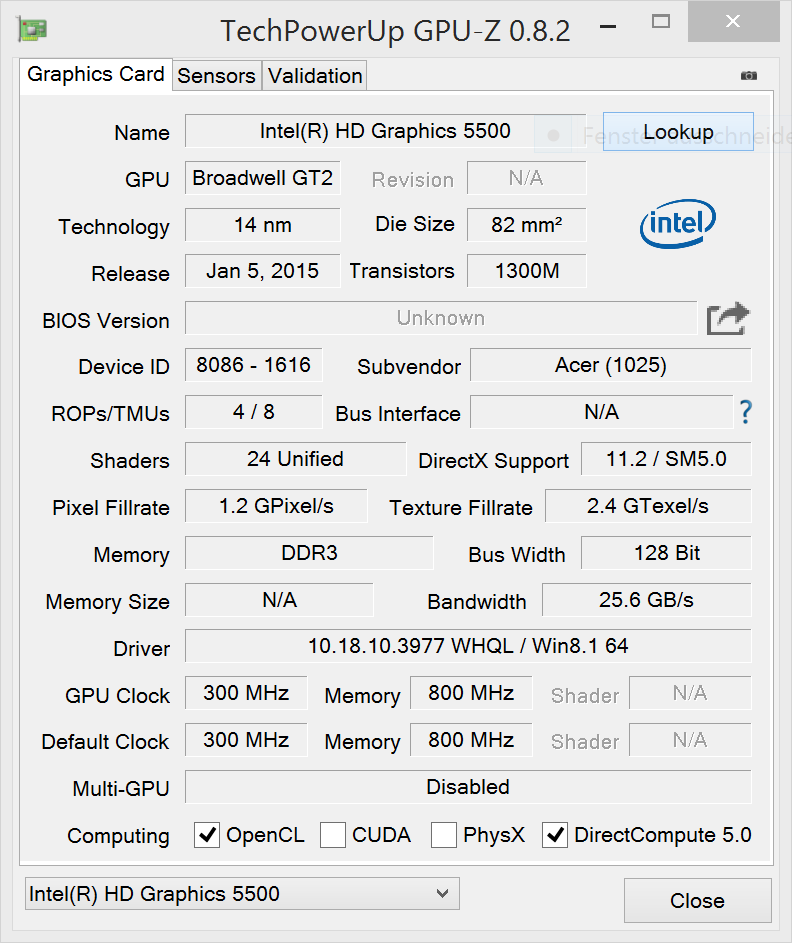Click the Driver version field
This screenshot has height=943, width=792.
pyautogui.click(x=468, y=646)
